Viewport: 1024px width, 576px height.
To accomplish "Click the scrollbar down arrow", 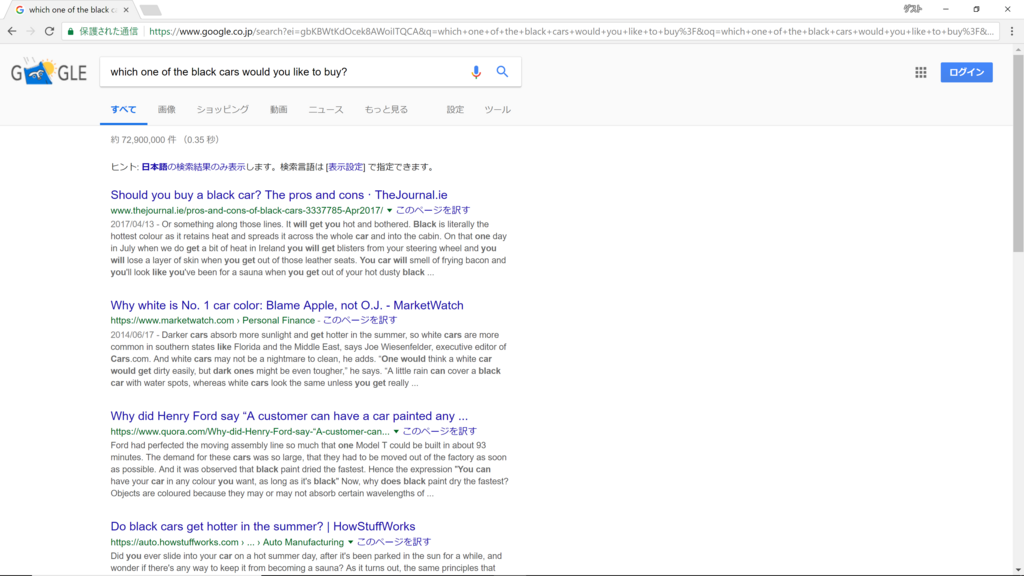I will pos(1018,570).
